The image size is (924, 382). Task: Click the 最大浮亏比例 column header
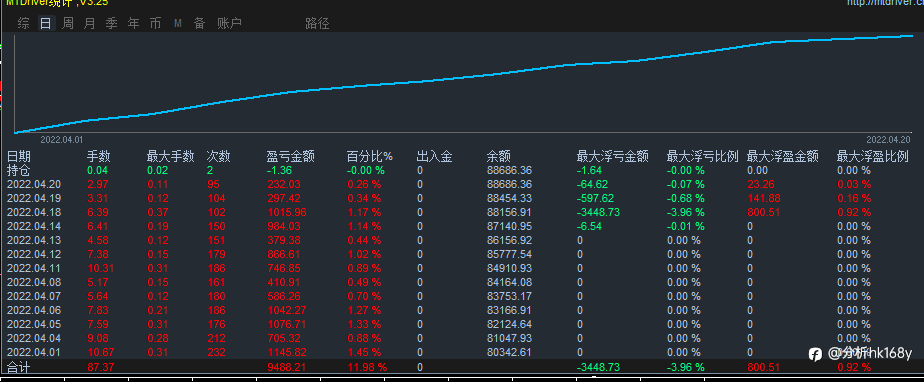pyautogui.click(x=702, y=156)
